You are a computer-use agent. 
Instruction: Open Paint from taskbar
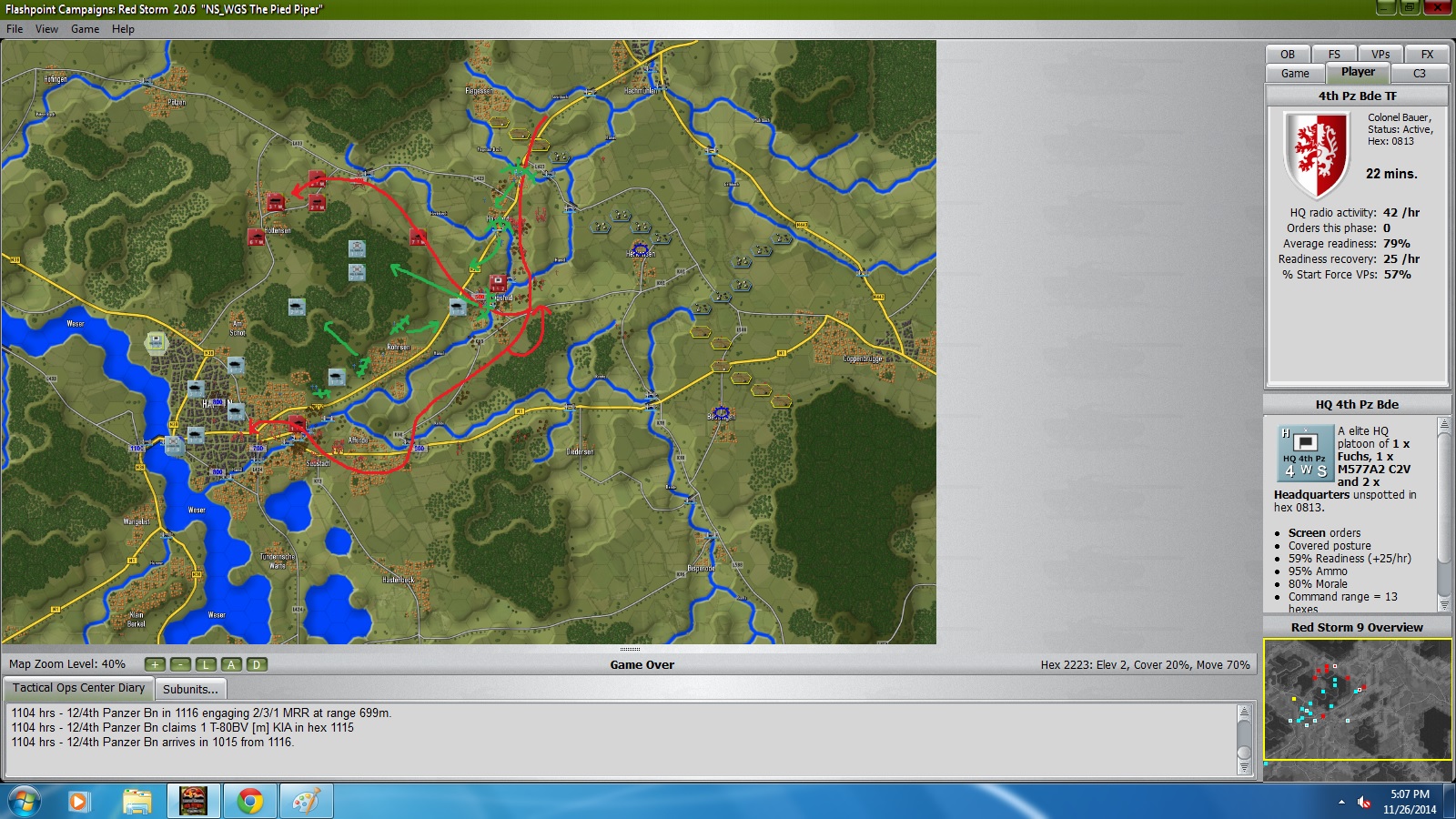[306, 802]
